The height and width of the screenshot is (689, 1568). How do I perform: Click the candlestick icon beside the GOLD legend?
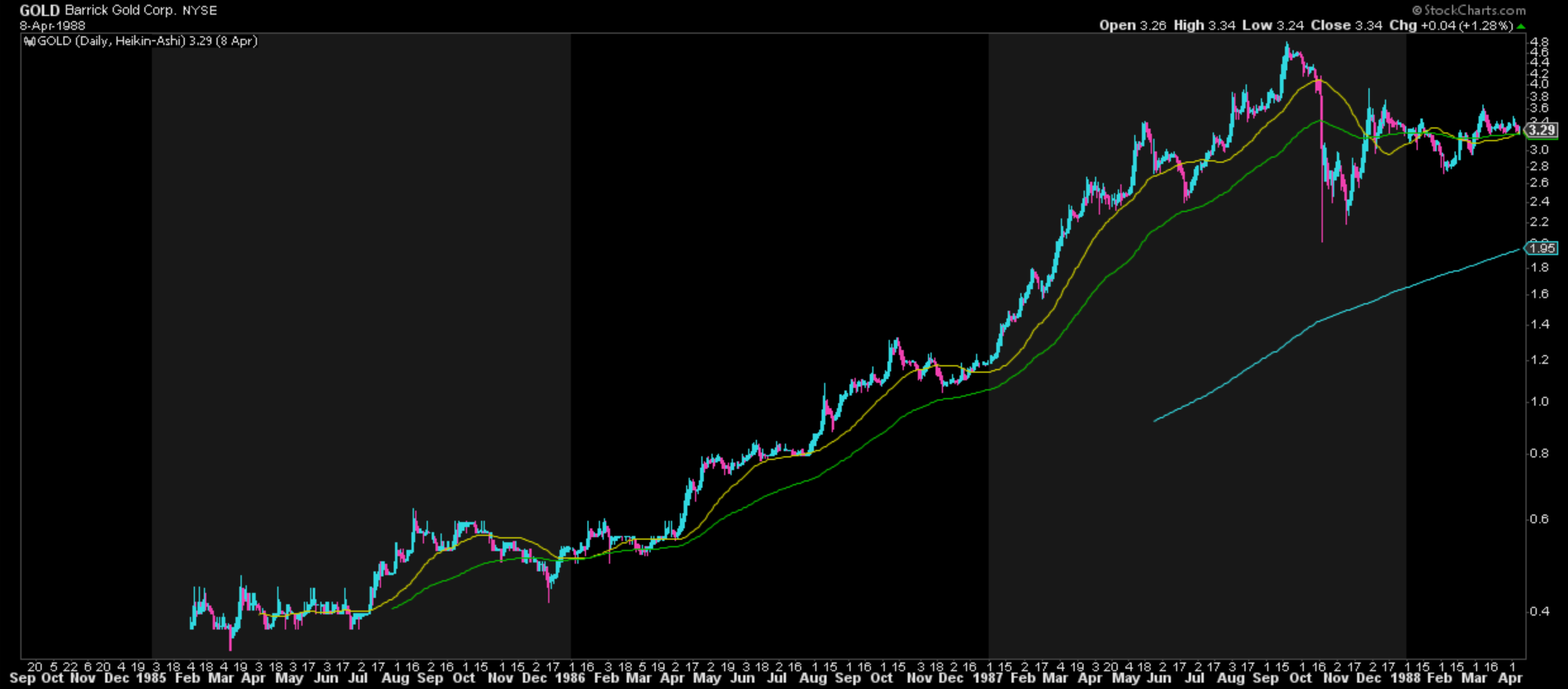point(29,41)
